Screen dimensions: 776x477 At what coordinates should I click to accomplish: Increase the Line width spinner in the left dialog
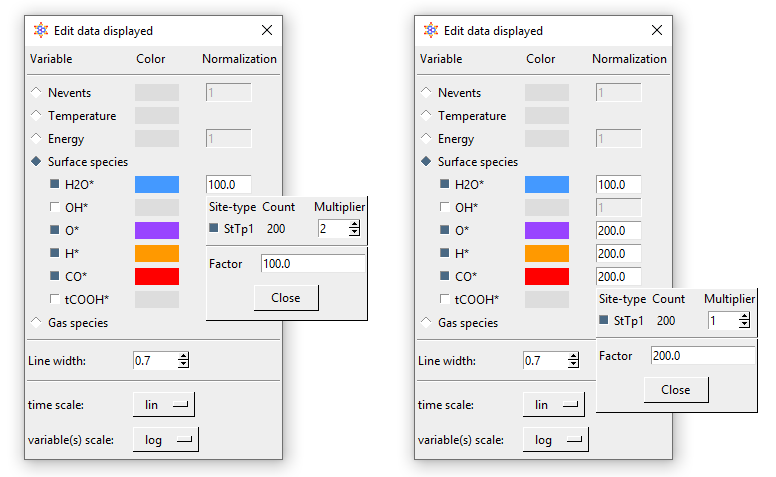pyautogui.click(x=183, y=356)
